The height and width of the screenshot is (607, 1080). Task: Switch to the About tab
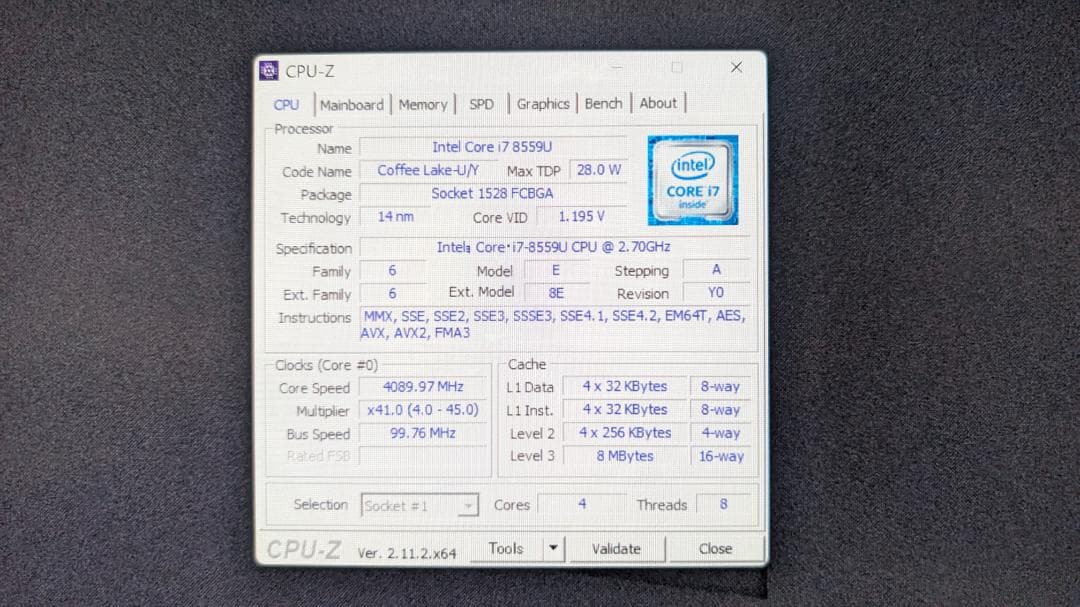pyautogui.click(x=658, y=104)
